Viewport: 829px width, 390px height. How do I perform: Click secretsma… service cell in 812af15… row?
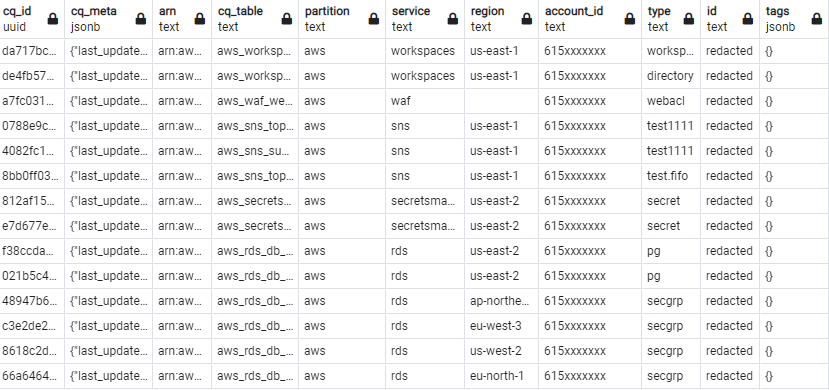click(425, 201)
